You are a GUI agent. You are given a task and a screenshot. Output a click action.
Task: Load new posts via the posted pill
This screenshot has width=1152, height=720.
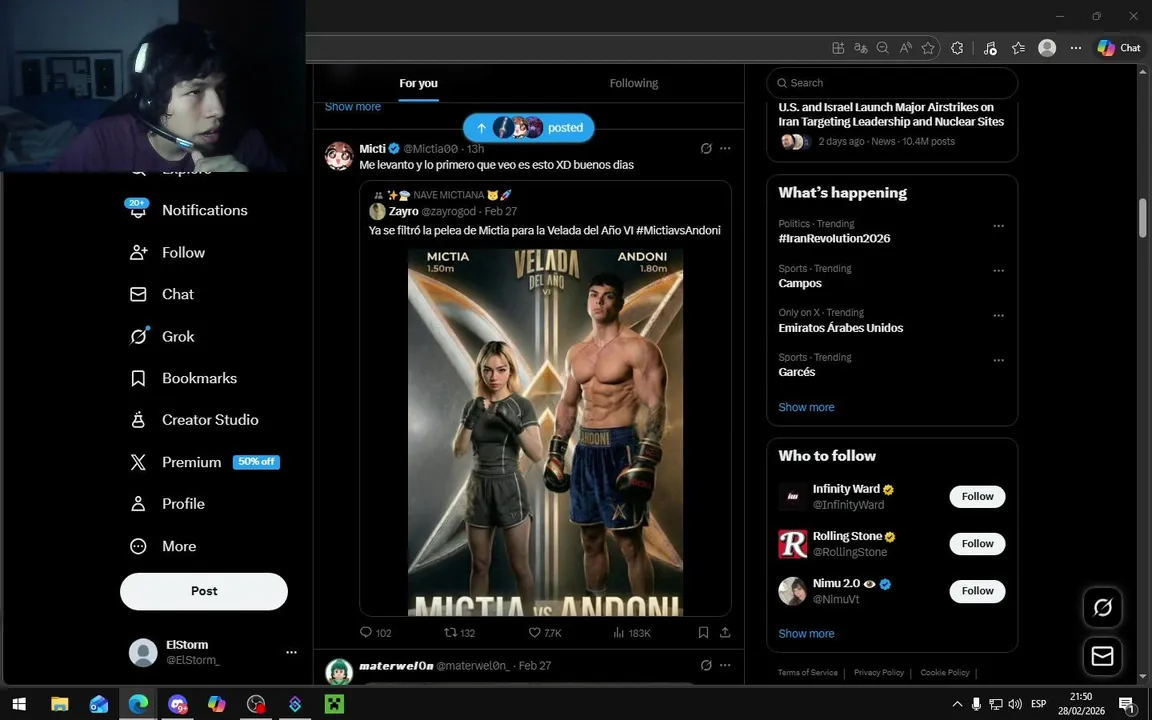528,127
